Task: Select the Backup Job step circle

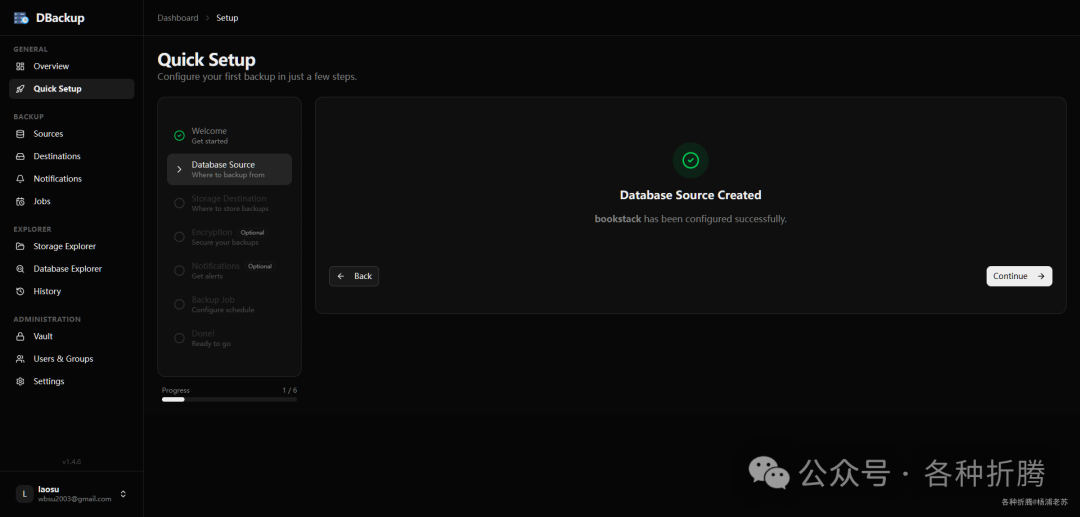Action: (179, 304)
